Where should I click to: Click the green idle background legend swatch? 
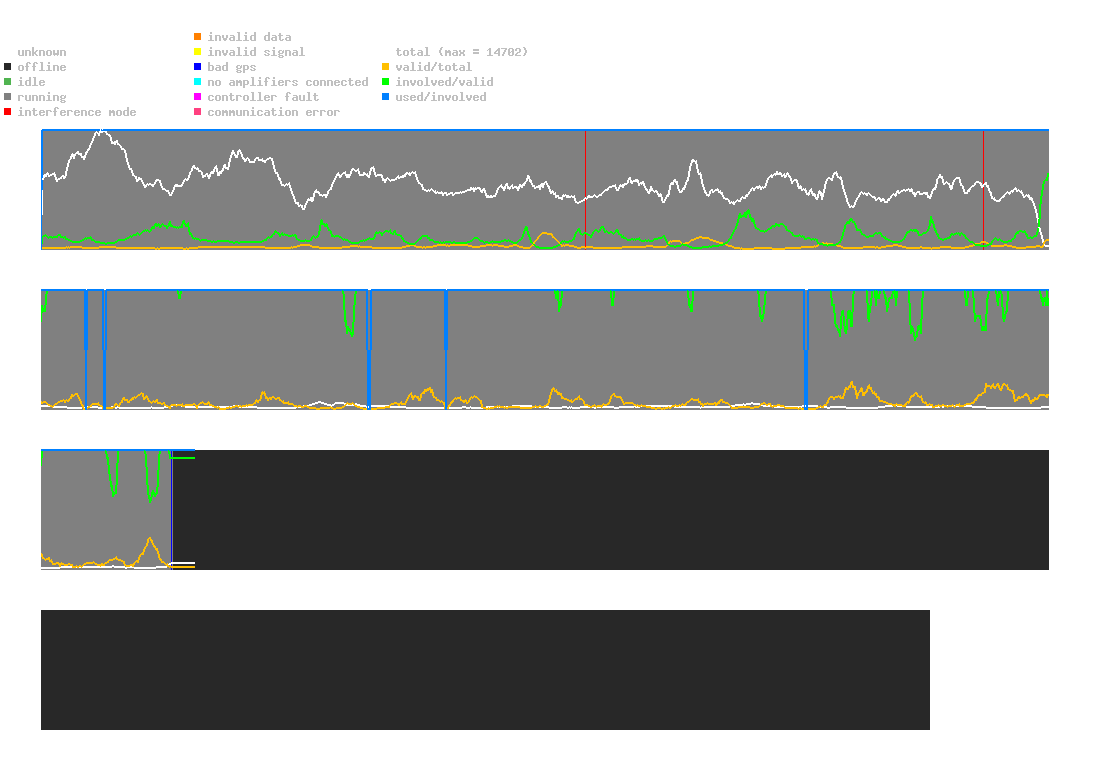click(8, 82)
